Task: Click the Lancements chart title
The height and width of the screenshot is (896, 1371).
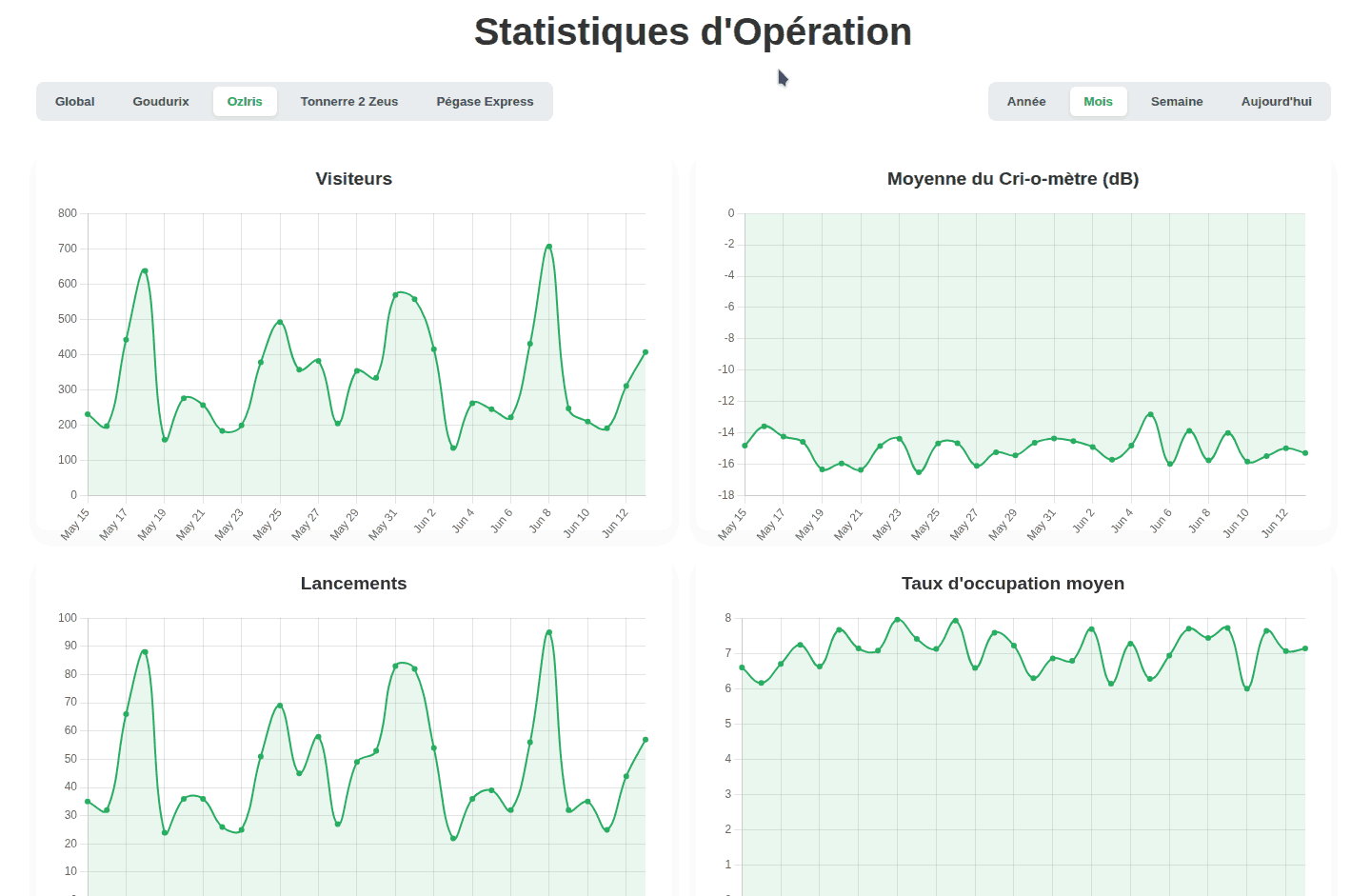Action: click(353, 584)
